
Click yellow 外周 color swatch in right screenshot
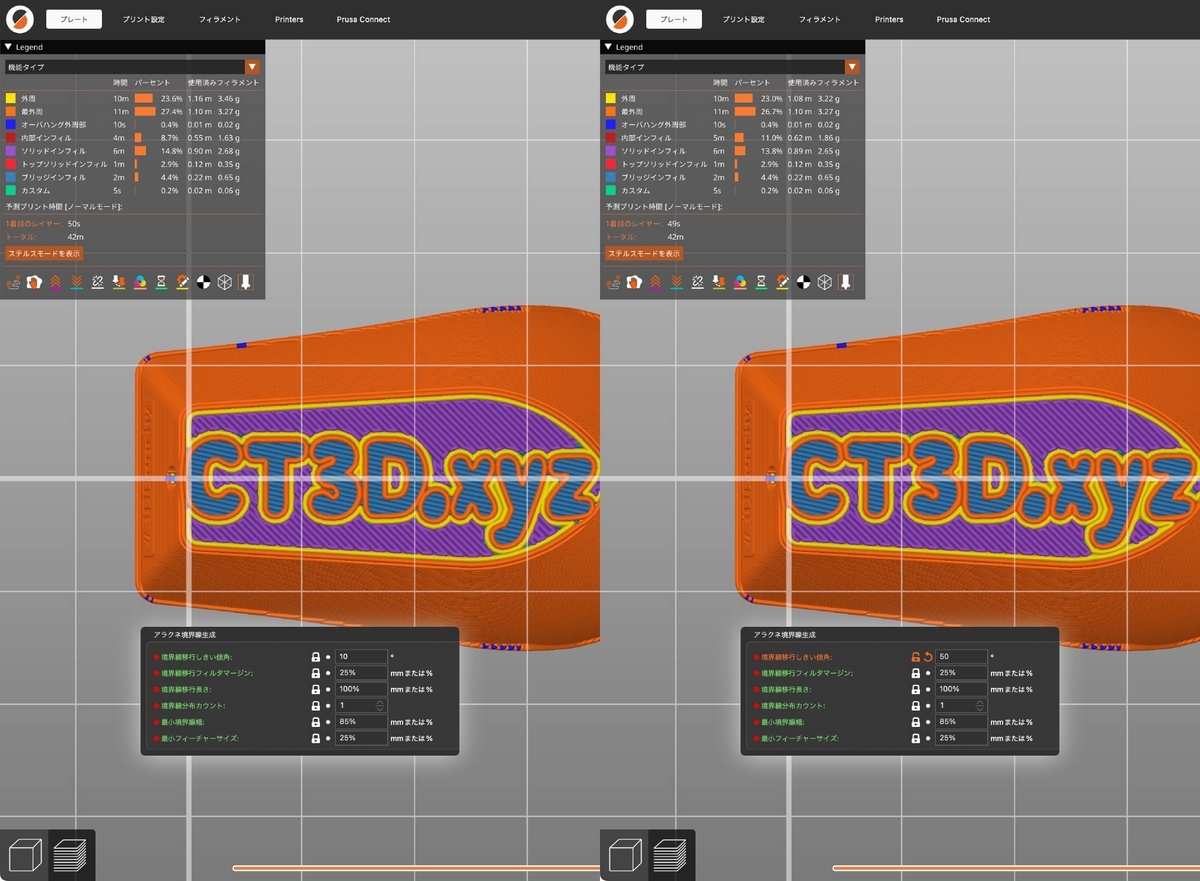tap(611, 99)
